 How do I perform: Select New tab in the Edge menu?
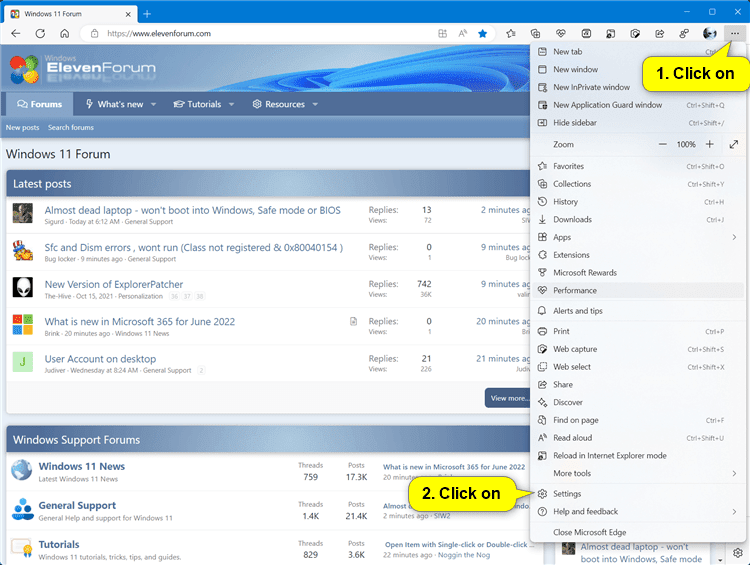click(638, 52)
